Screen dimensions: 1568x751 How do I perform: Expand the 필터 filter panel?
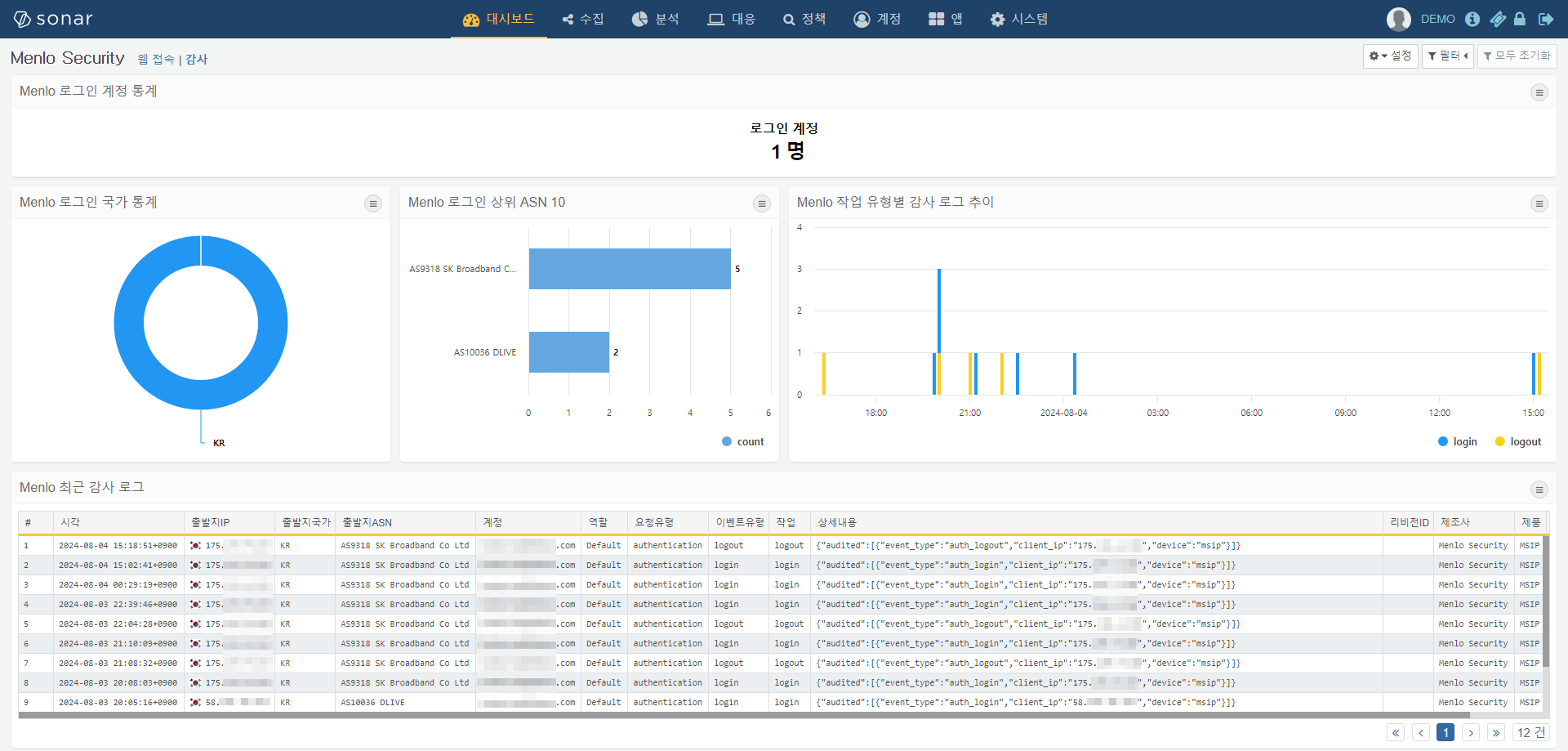coord(1447,56)
